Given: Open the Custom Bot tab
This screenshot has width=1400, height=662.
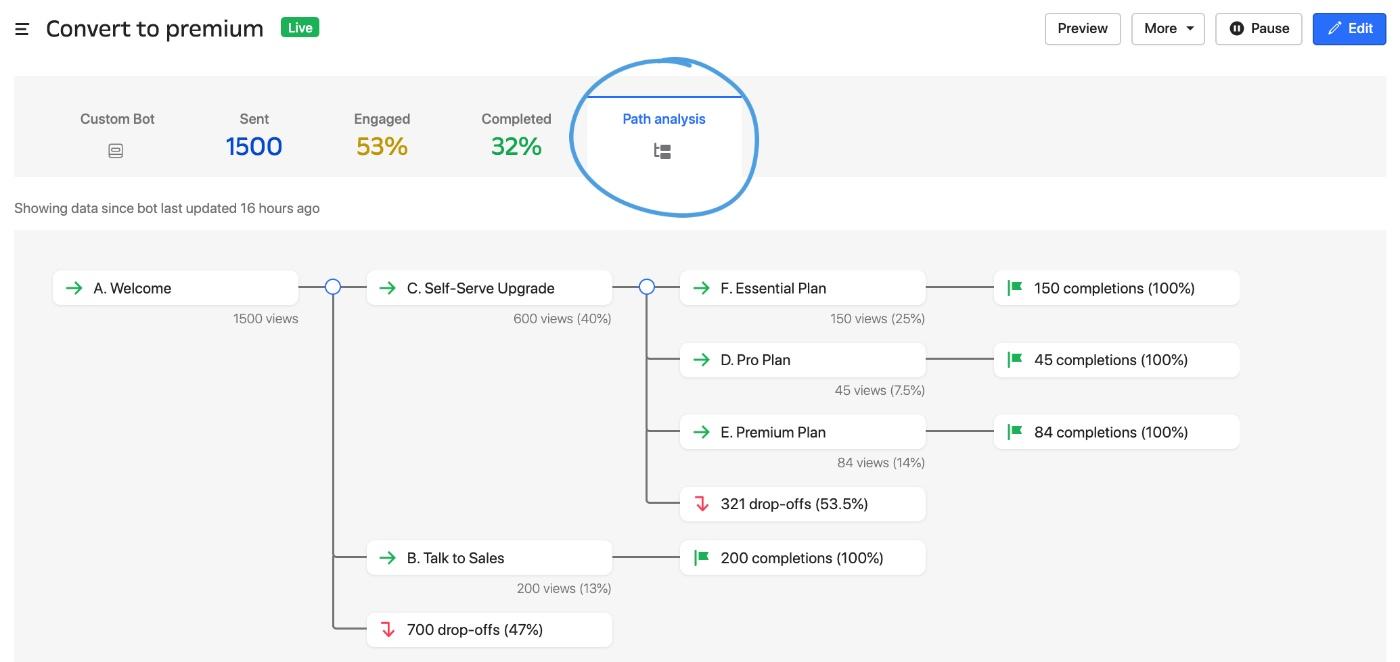Looking at the screenshot, I should 117,136.
